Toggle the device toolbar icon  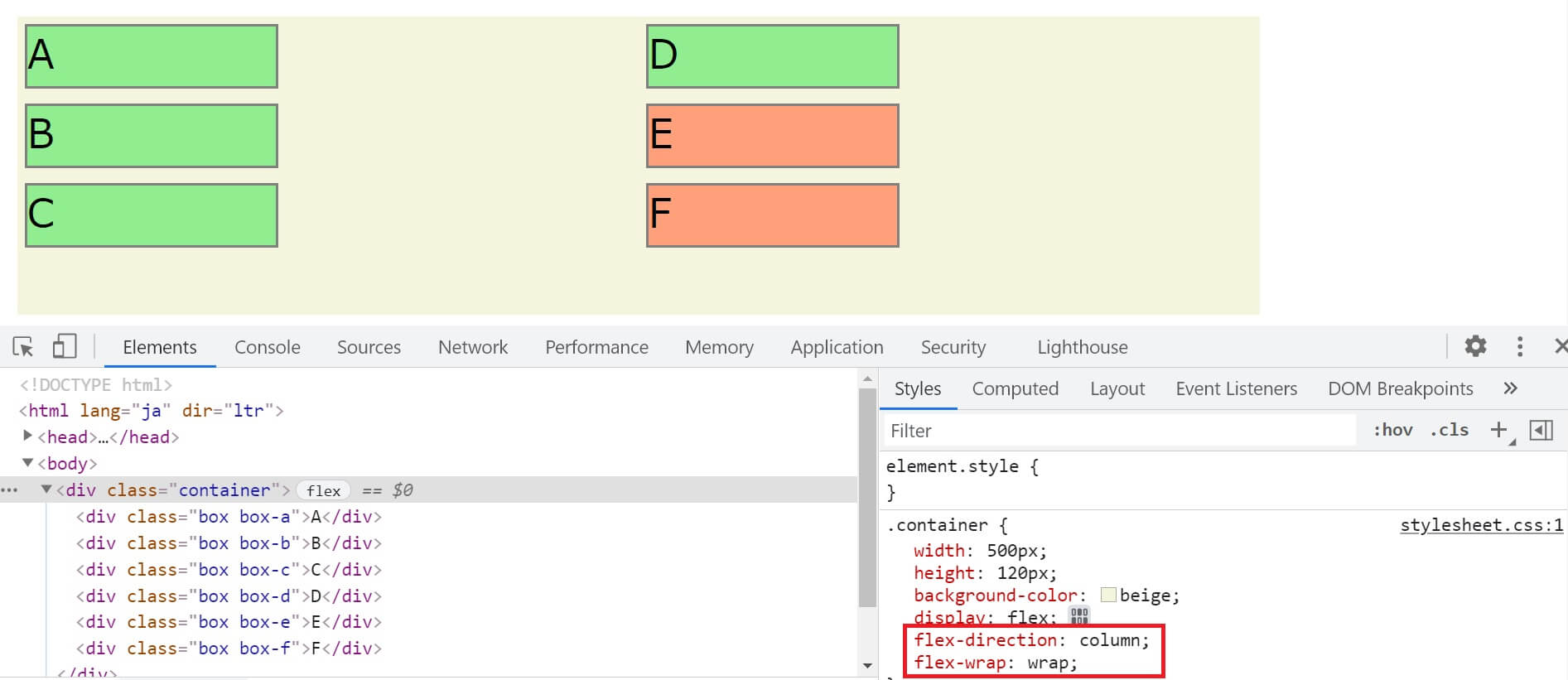pos(64,346)
